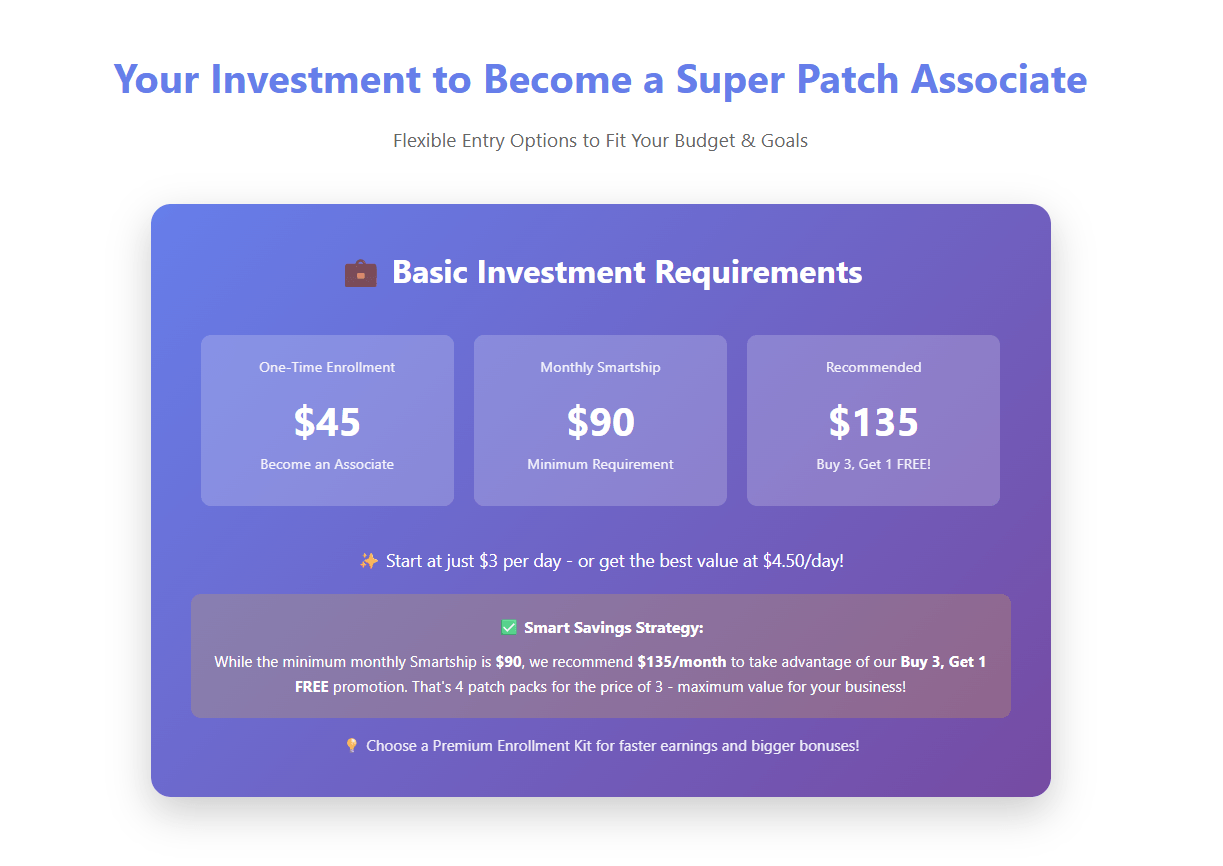This screenshot has height=866, width=1223.
Task: Click the sparkles icon before Start at just $3
Action: click(x=368, y=561)
